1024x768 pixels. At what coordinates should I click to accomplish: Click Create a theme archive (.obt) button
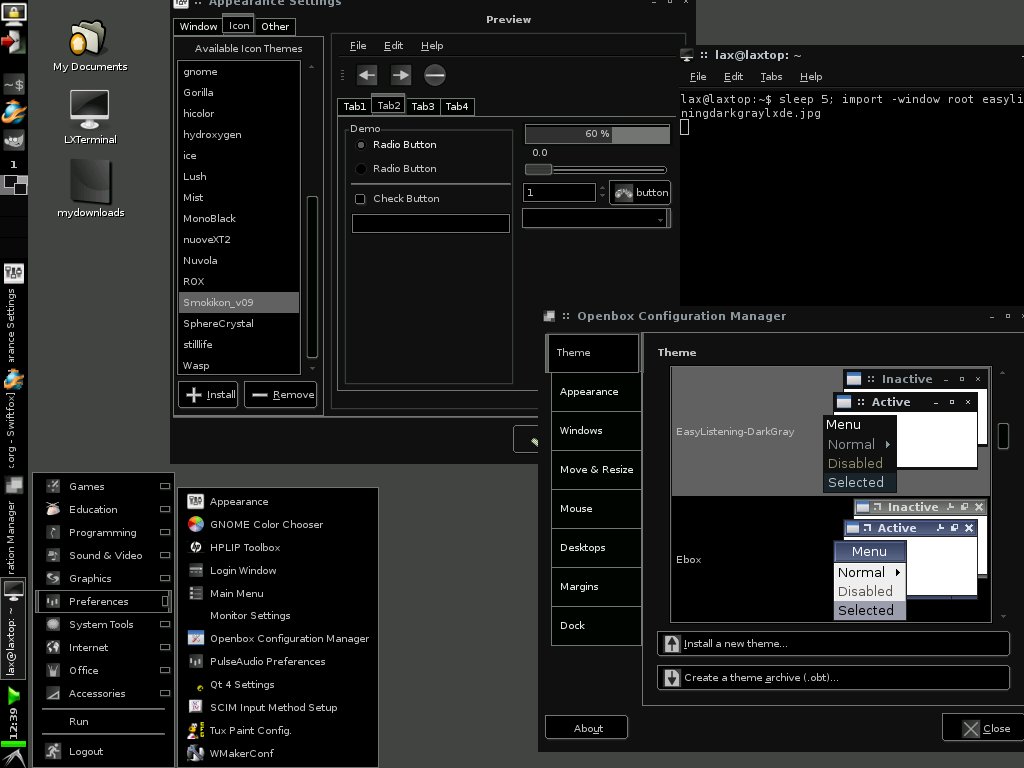[833, 677]
